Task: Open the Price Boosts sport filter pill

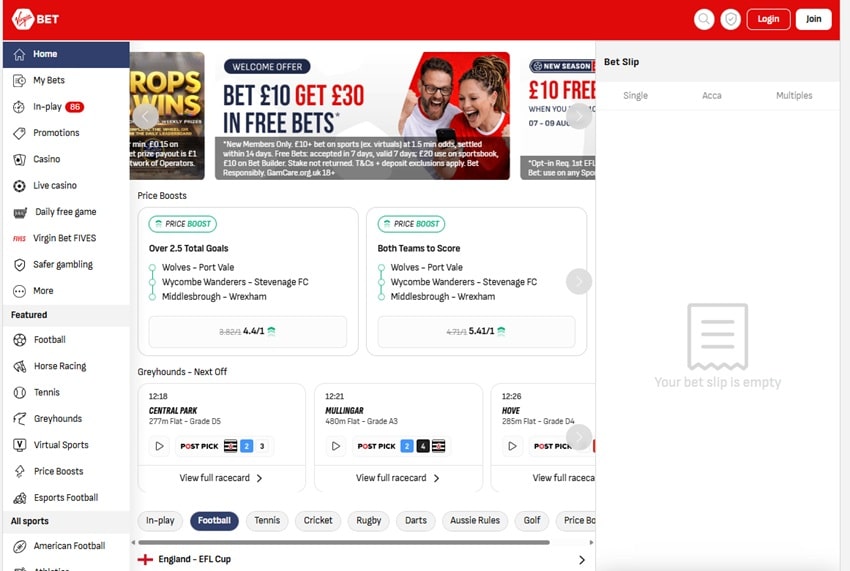Action: (576, 521)
